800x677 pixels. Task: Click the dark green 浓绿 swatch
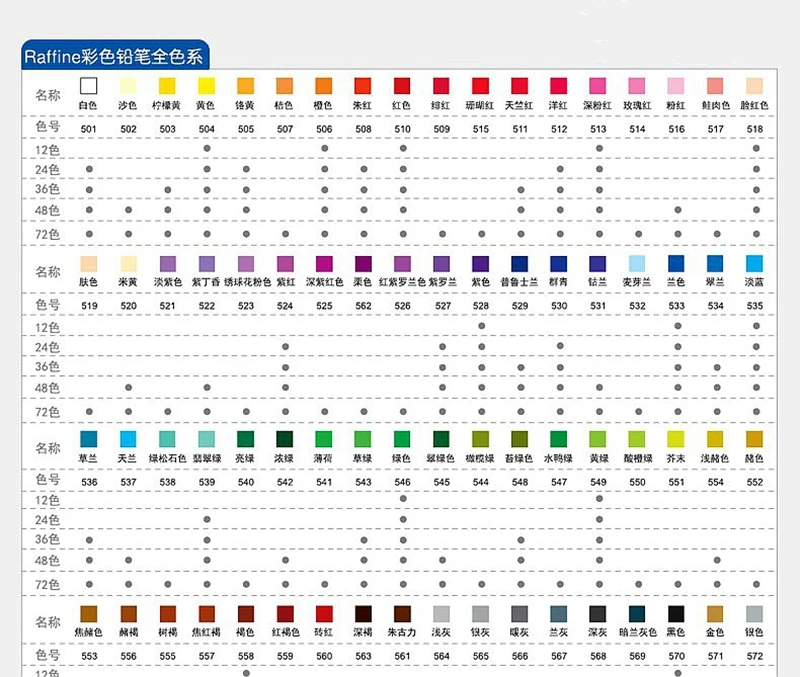[285, 439]
